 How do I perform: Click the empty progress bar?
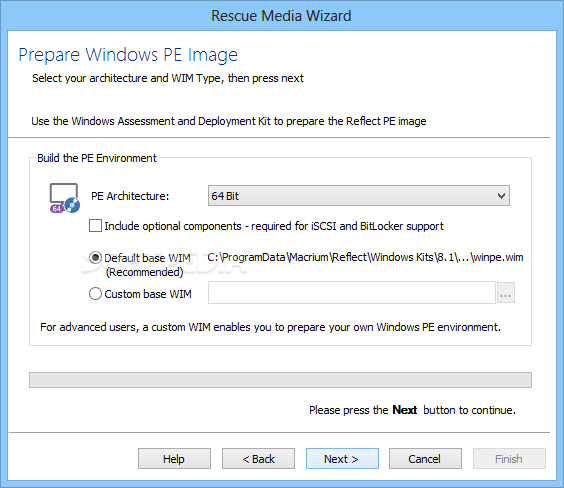(x=280, y=380)
